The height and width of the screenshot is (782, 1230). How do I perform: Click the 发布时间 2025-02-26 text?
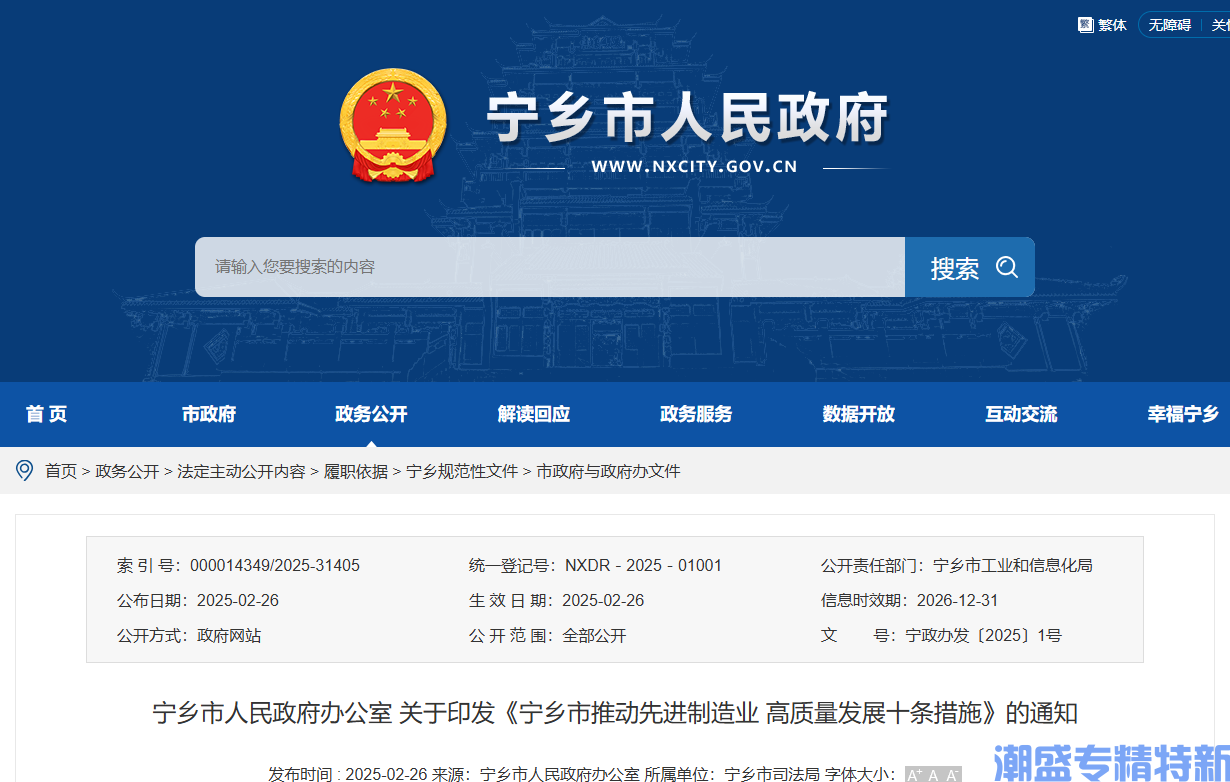348,774
